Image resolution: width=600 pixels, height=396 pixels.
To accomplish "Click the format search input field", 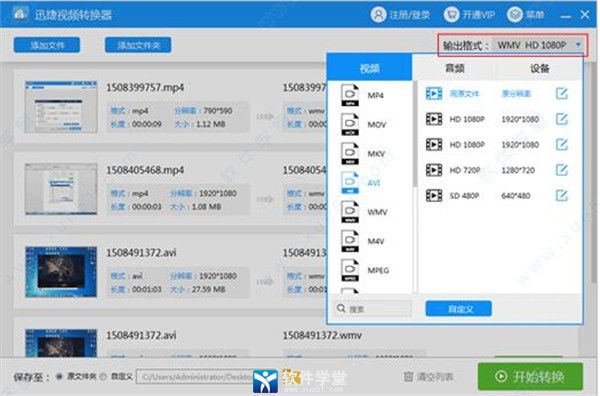I will (373, 308).
